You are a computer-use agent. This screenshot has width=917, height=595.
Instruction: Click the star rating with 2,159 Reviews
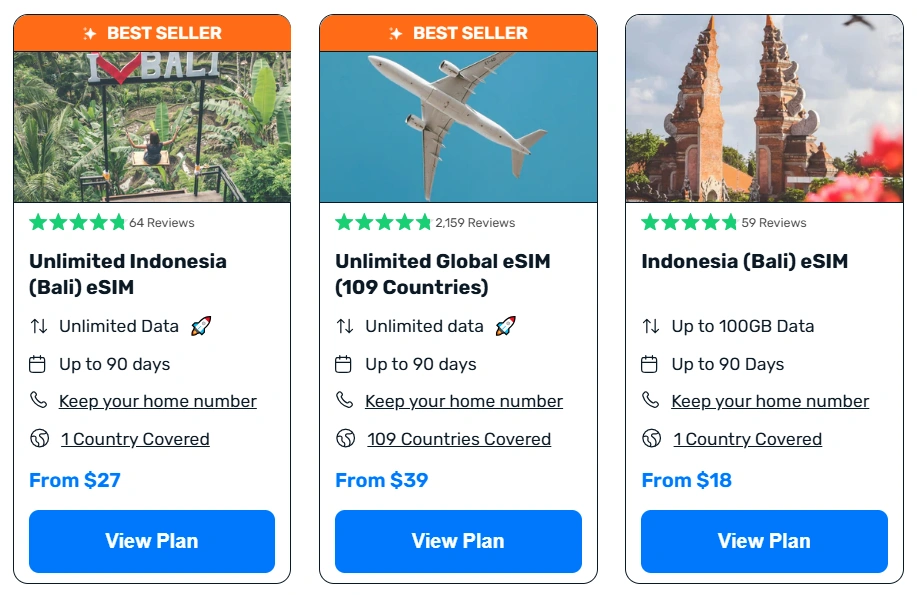click(x=383, y=222)
